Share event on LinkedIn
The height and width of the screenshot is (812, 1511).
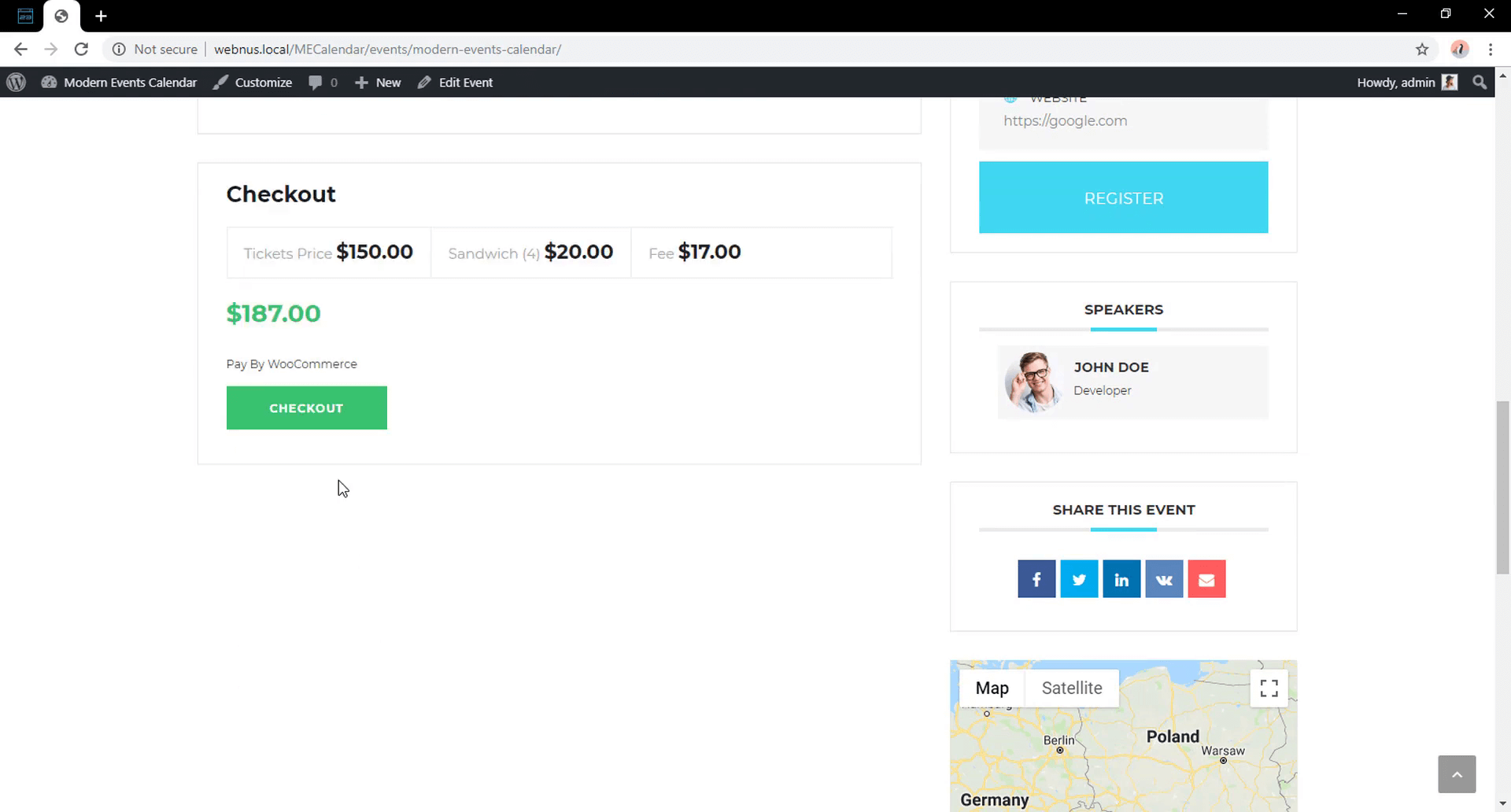[x=1121, y=579]
